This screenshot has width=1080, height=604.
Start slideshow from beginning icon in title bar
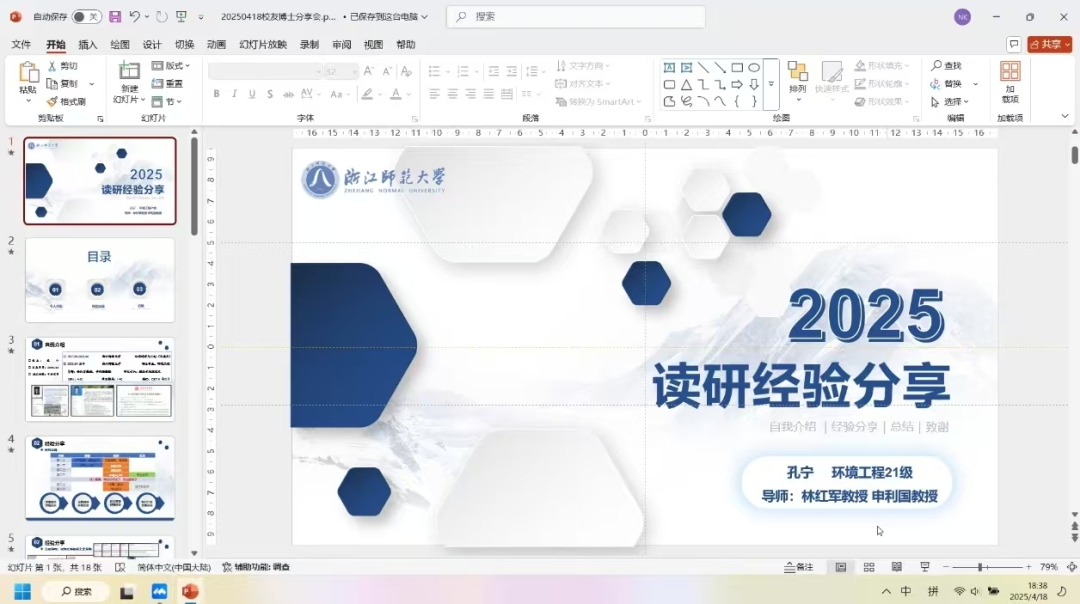click(x=181, y=17)
